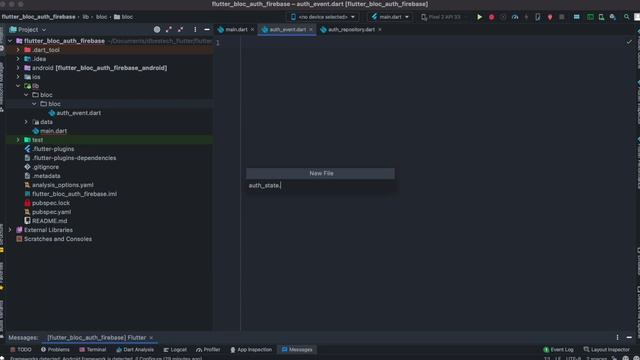The width and height of the screenshot is (640, 360).
Task: Select main.dart in the project tree
Action: click(x=49, y=131)
